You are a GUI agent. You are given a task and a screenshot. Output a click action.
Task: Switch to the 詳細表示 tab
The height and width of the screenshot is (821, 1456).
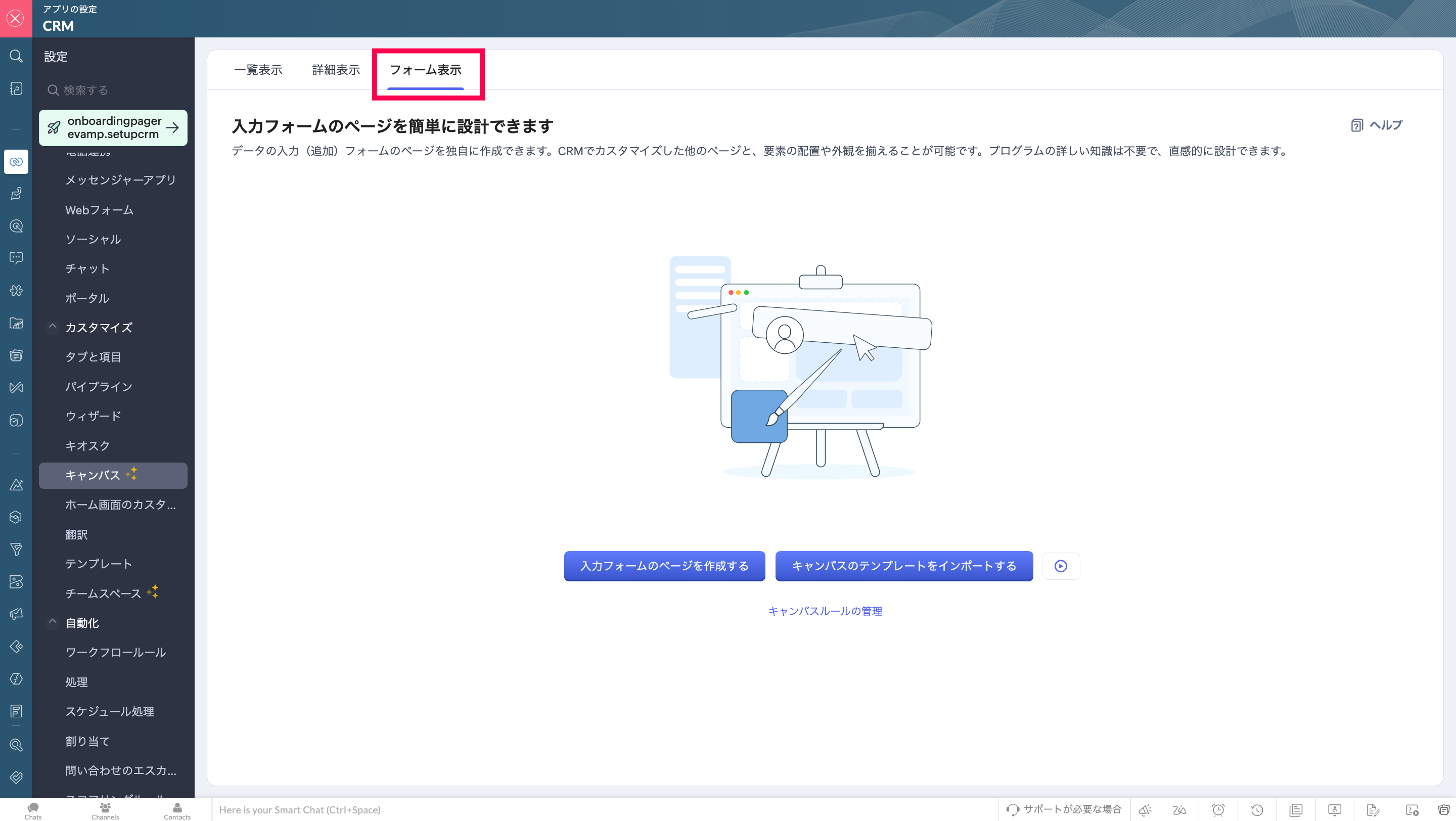point(336,69)
